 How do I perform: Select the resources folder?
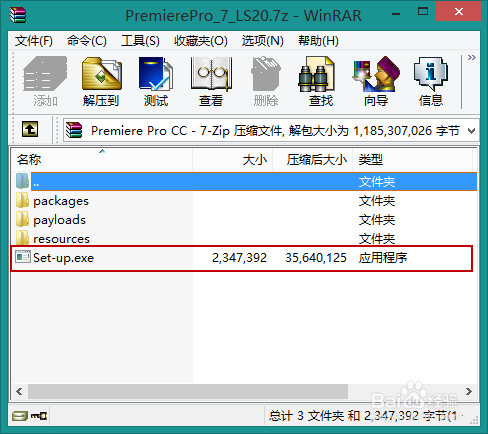(x=61, y=239)
